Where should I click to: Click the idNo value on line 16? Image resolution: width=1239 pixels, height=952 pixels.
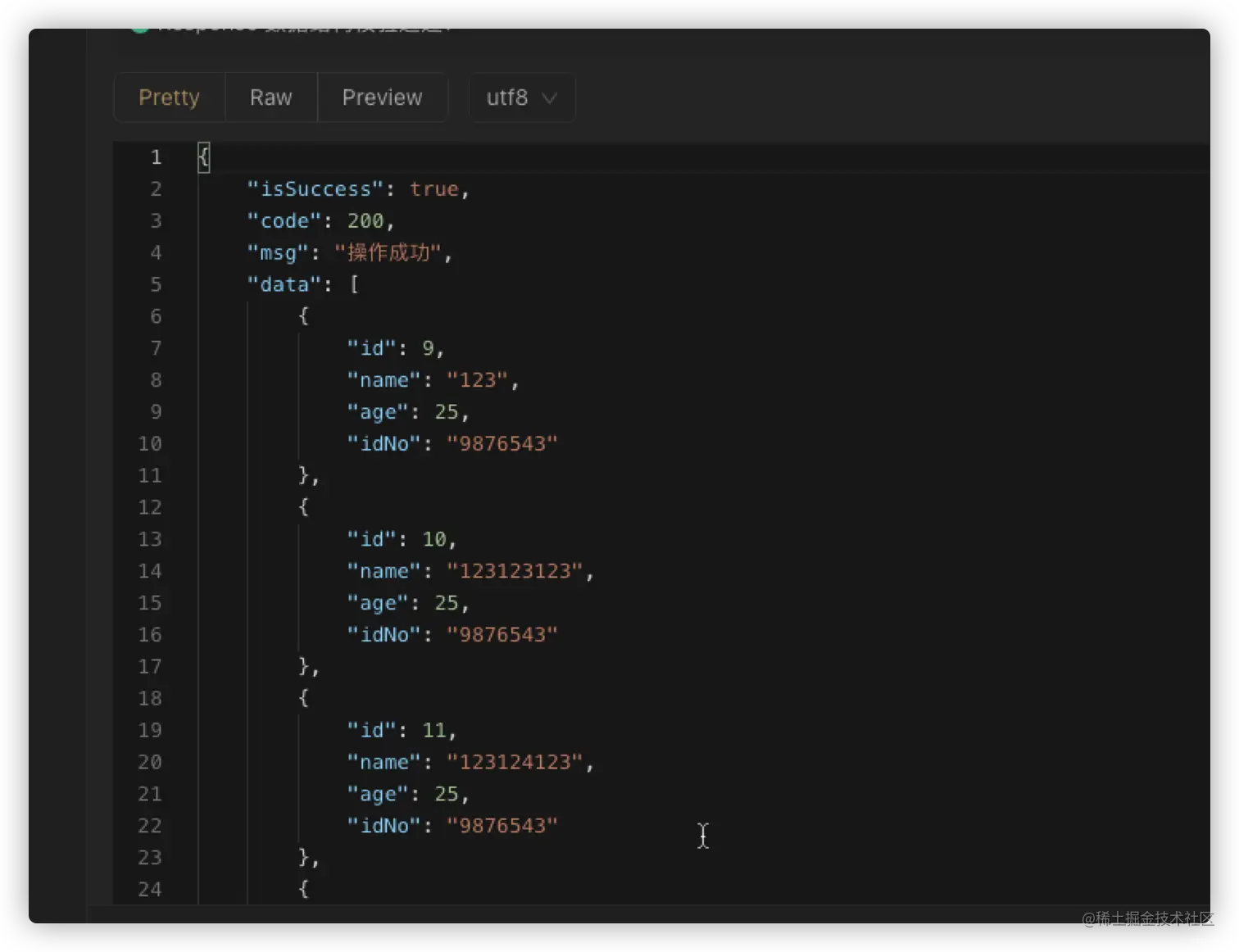point(501,635)
